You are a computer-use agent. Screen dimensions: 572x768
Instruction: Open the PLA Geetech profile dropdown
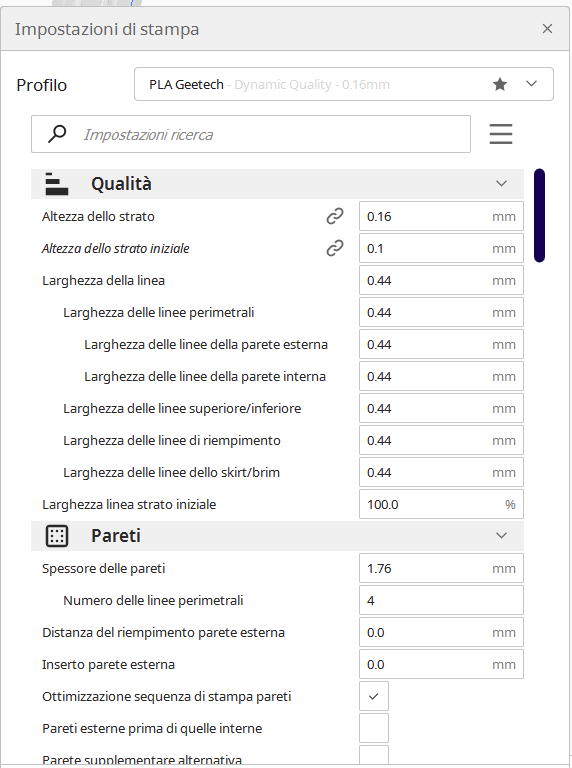(x=344, y=84)
